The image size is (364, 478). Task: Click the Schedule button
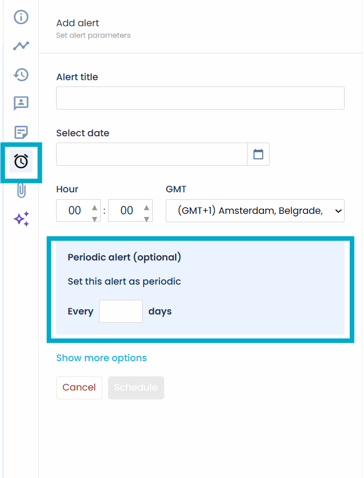136,388
